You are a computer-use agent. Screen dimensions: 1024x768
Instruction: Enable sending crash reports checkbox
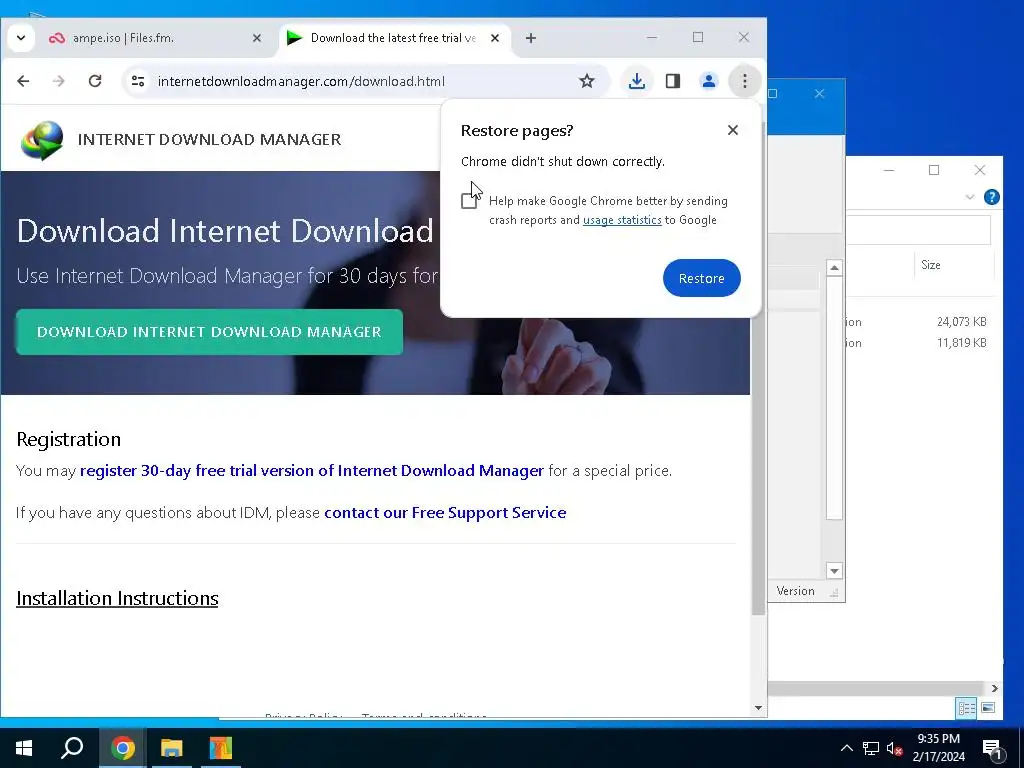tap(469, 201)
